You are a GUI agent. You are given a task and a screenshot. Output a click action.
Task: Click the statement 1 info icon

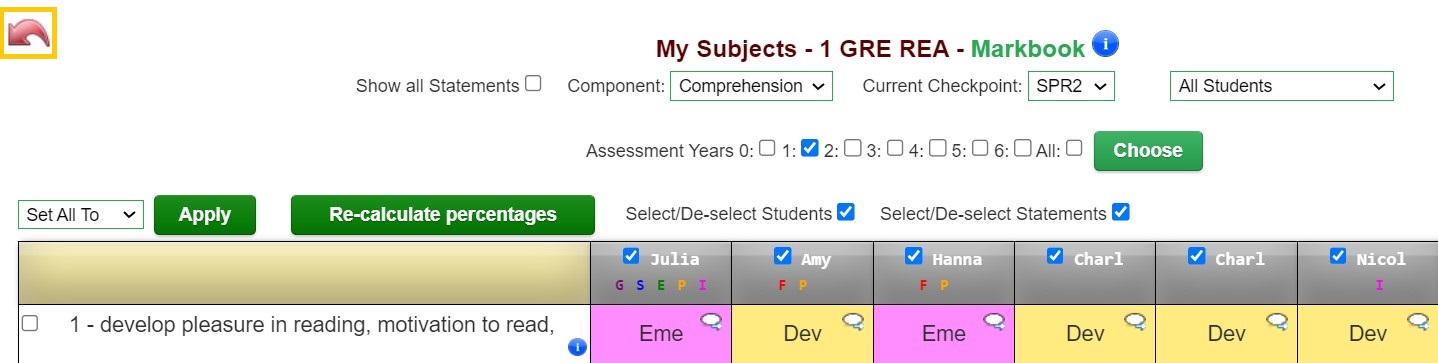pyautogui.click(x=577, y=347)
